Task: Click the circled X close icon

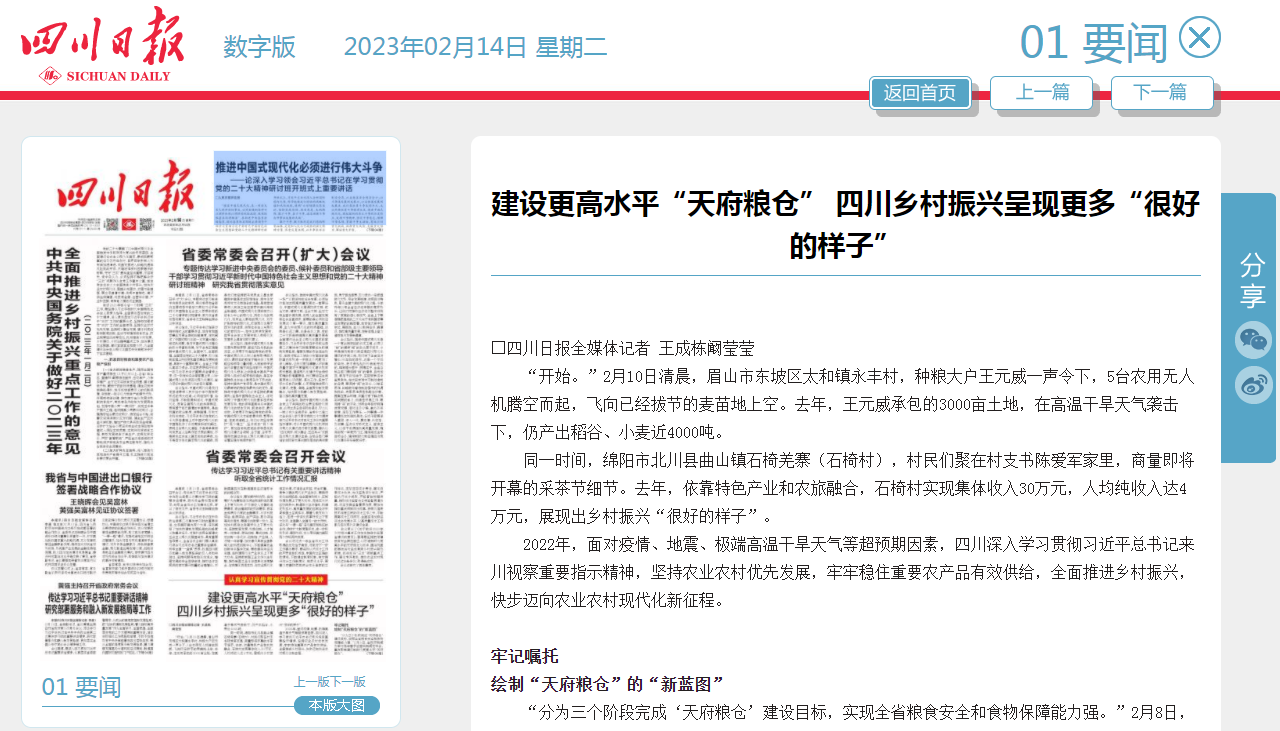Action: tap(1200, 38)
